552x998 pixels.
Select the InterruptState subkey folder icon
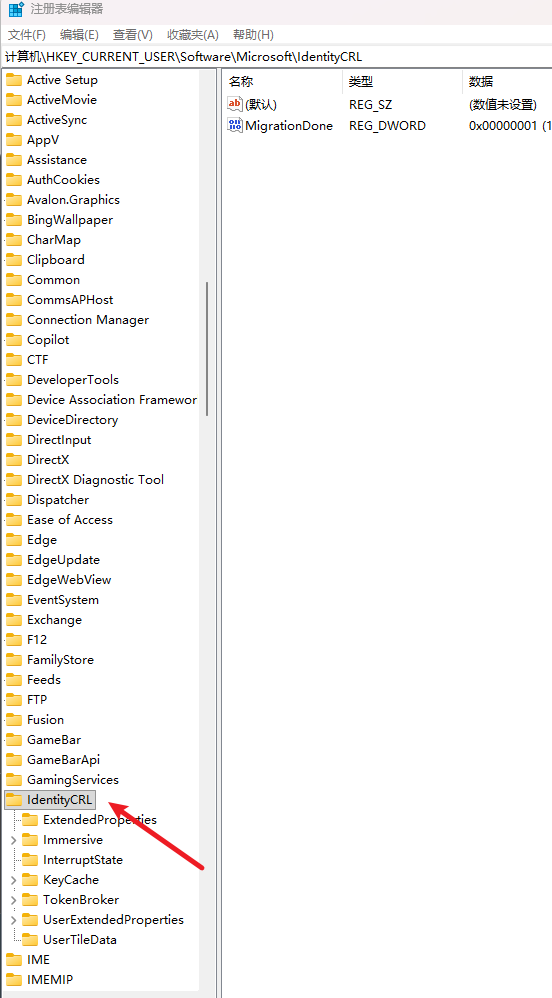30,860
